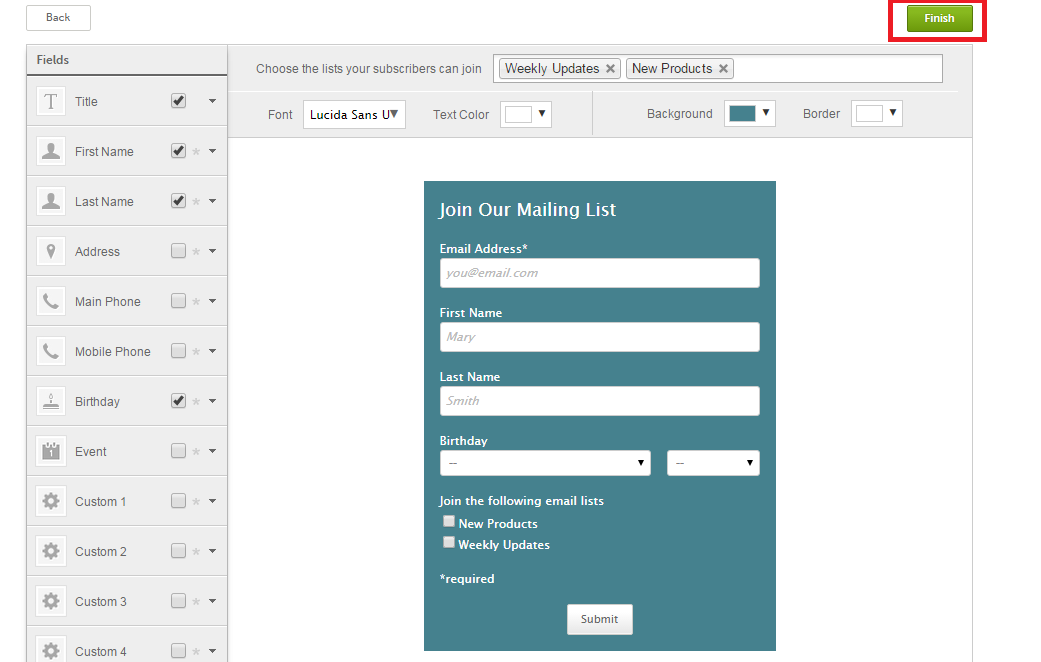Enable the Address field checkbox

coord(178,251)
